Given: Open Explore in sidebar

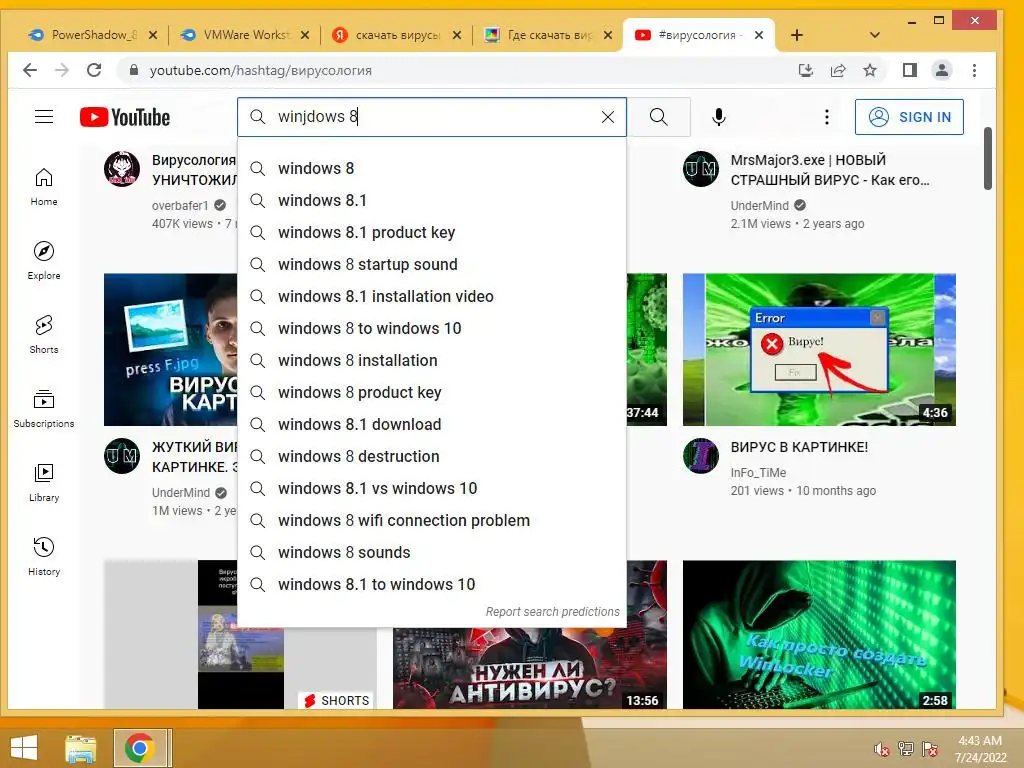Looking at the screenshot, I should click(x=44, y=261).
